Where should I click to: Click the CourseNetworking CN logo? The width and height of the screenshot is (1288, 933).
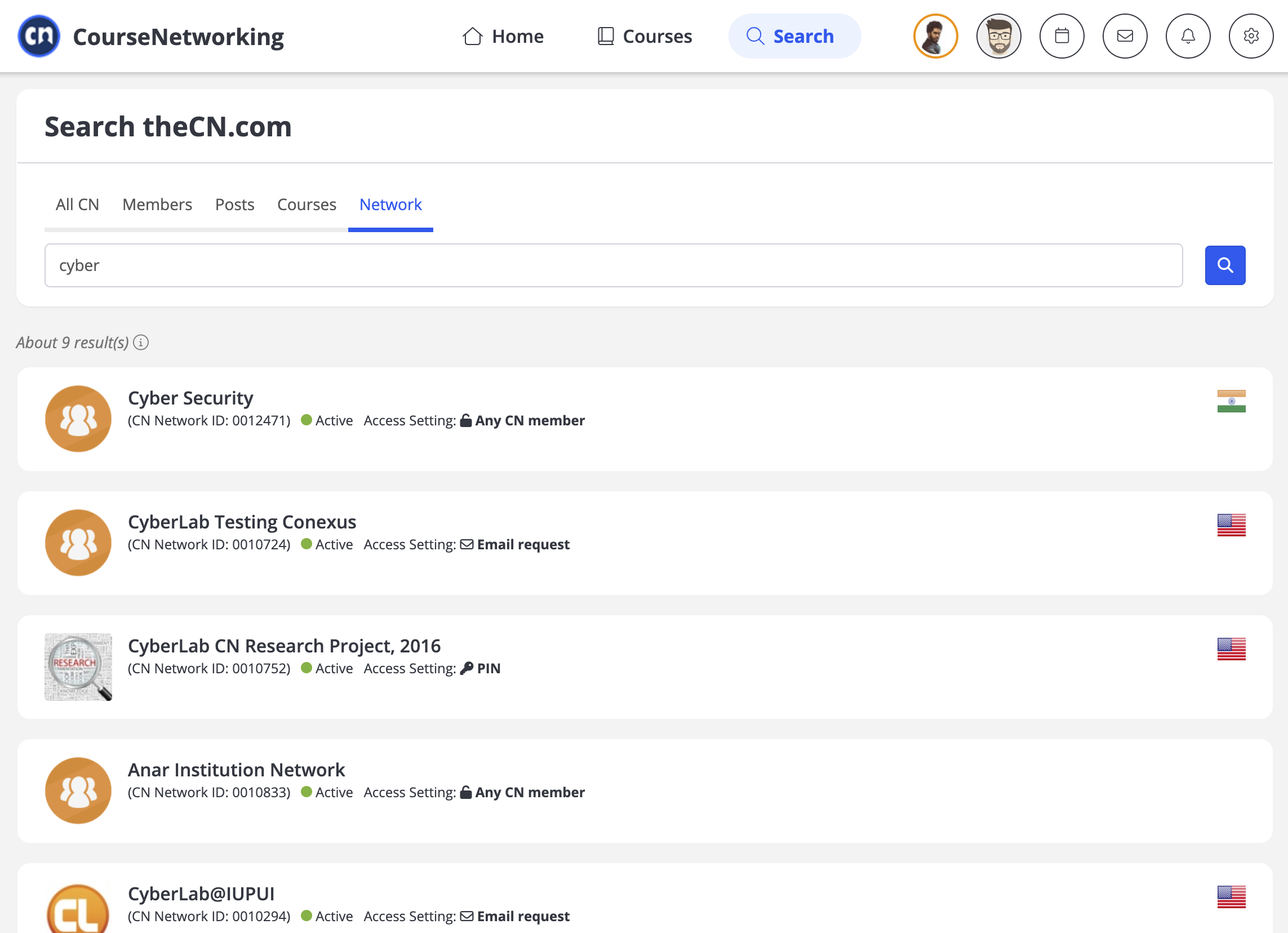coord(39,37)
